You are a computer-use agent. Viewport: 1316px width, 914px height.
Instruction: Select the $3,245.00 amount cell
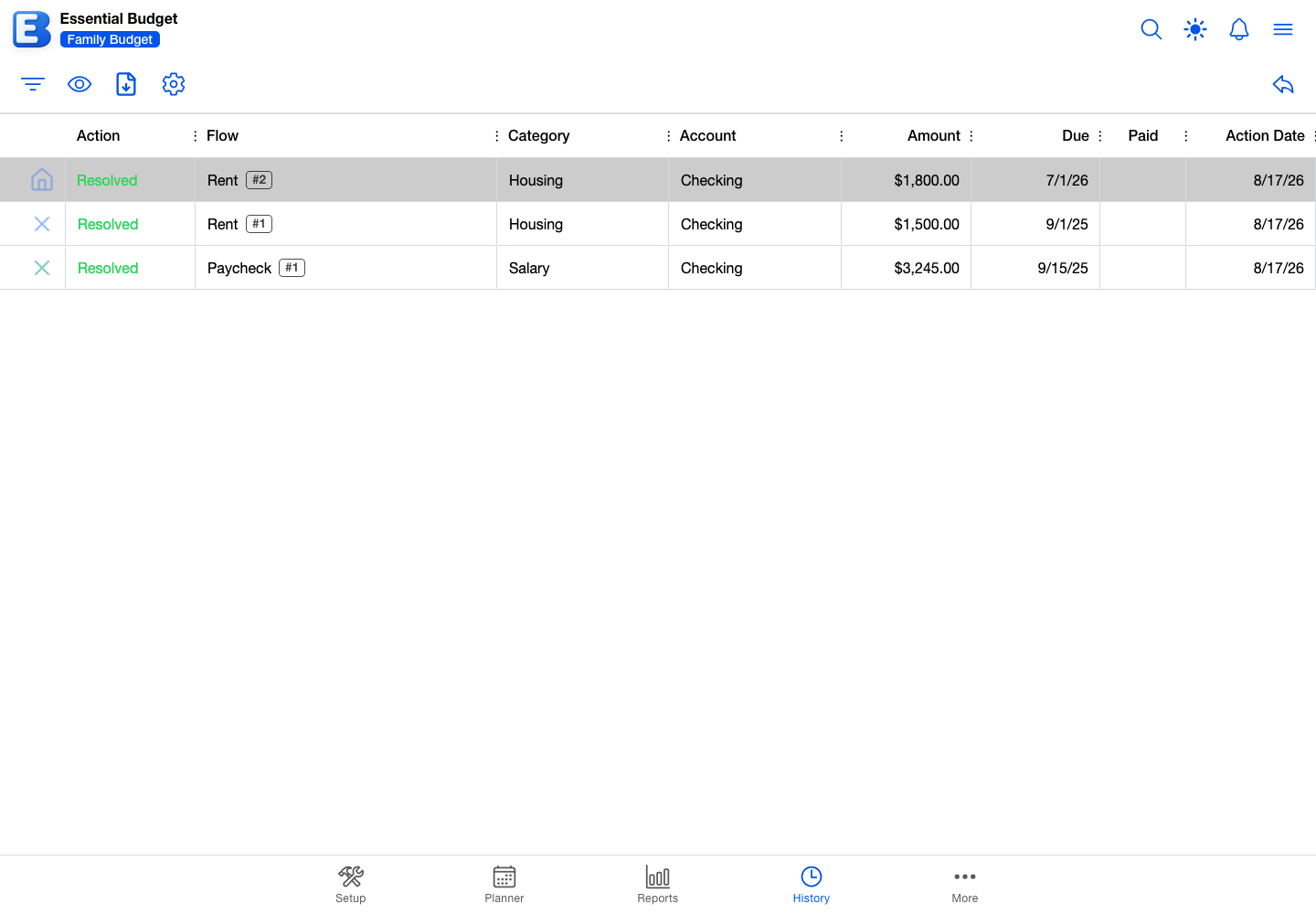coord(906,268)
